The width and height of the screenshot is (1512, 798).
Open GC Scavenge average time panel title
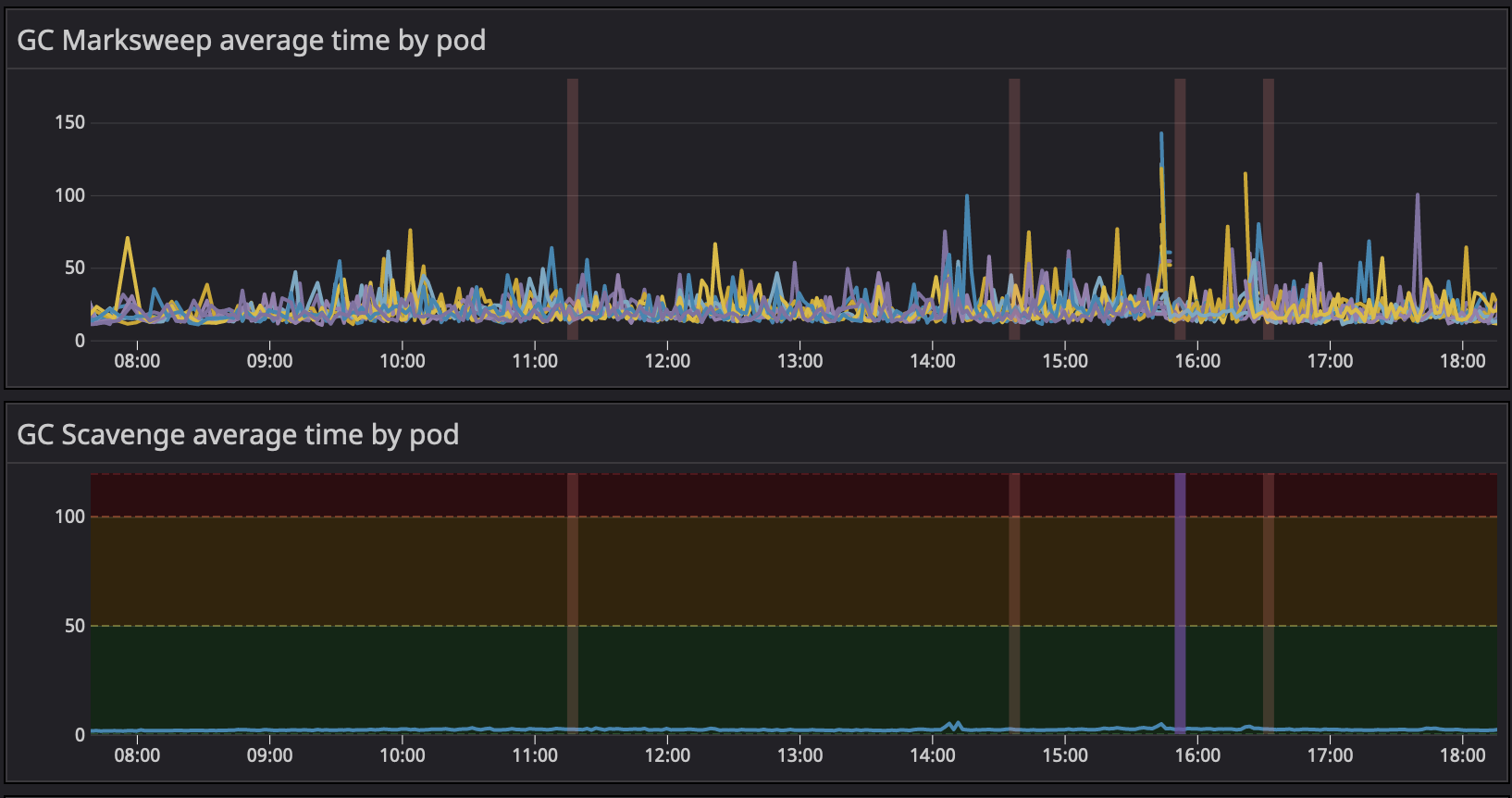238,435
